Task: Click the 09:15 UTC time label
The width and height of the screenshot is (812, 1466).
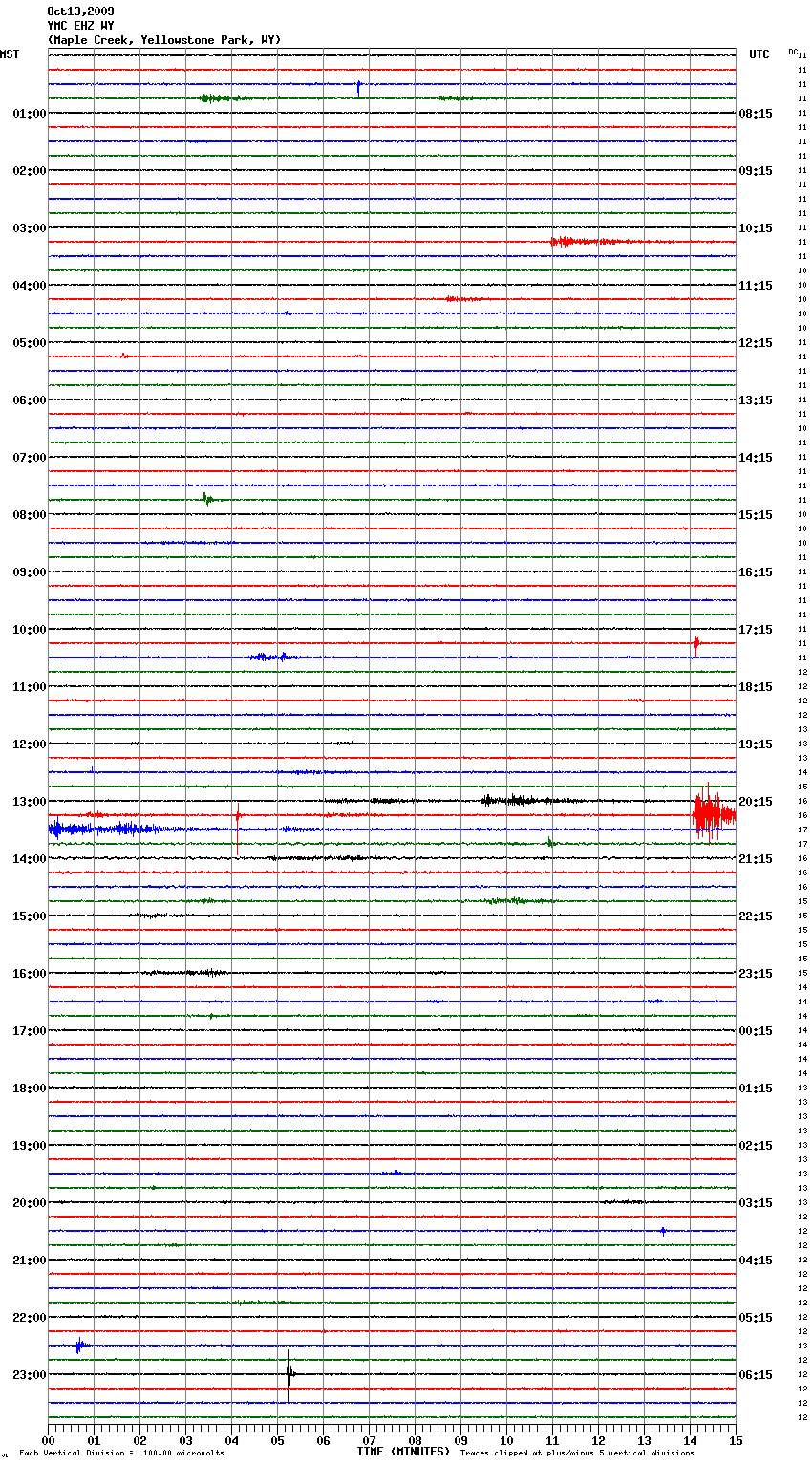Action: 756,171
